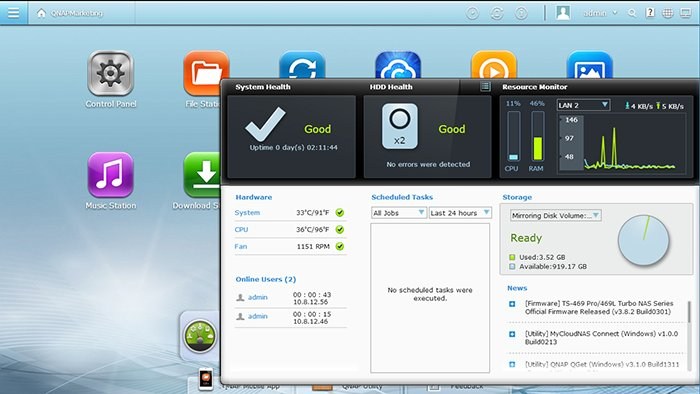Click the RAM usage bar in Resource Monitor
Viewport: 700px width, 394px height.
click(x=538, y=136)
